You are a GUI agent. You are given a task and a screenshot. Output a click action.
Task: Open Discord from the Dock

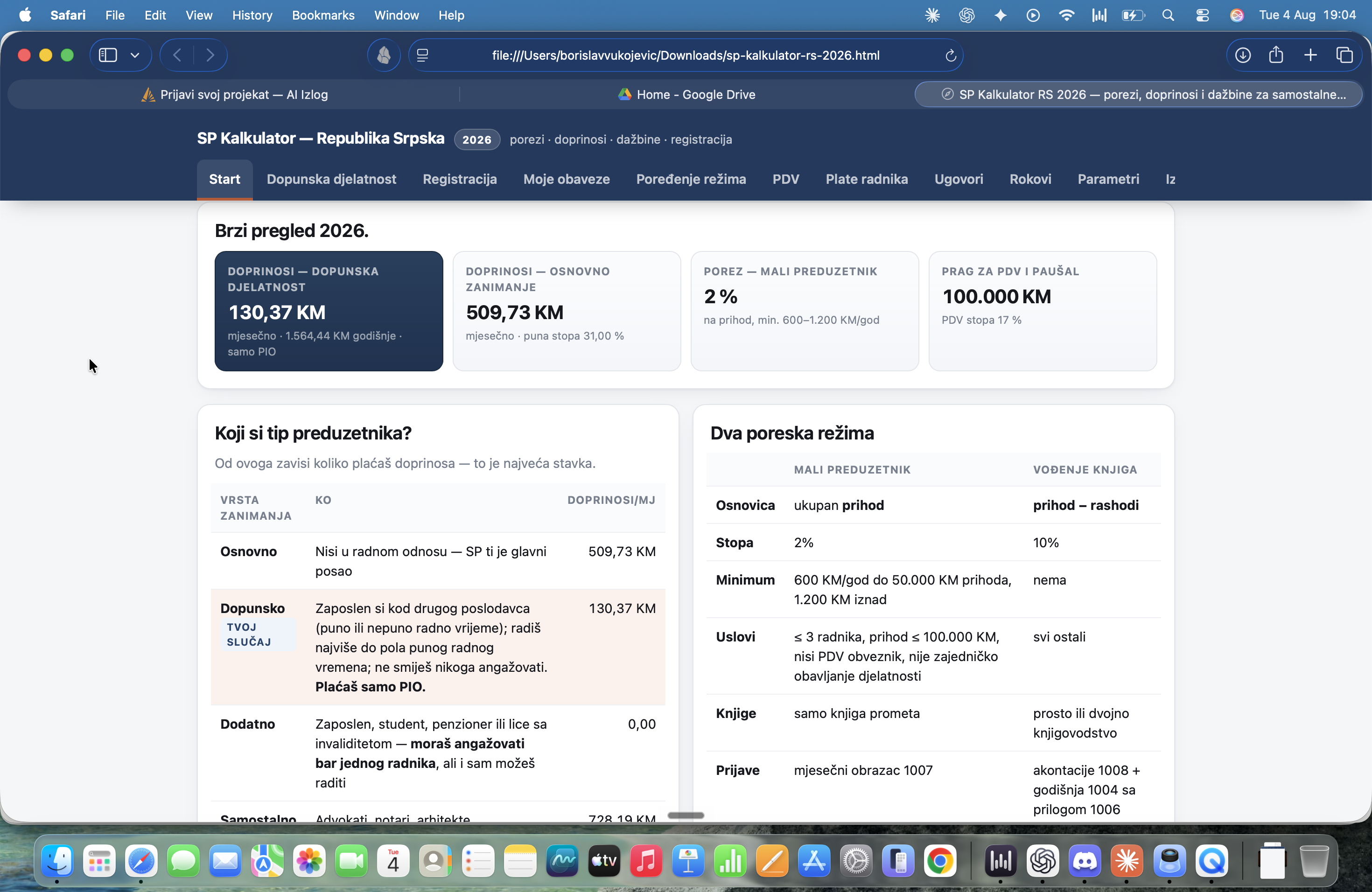[x=1085, y=861]
